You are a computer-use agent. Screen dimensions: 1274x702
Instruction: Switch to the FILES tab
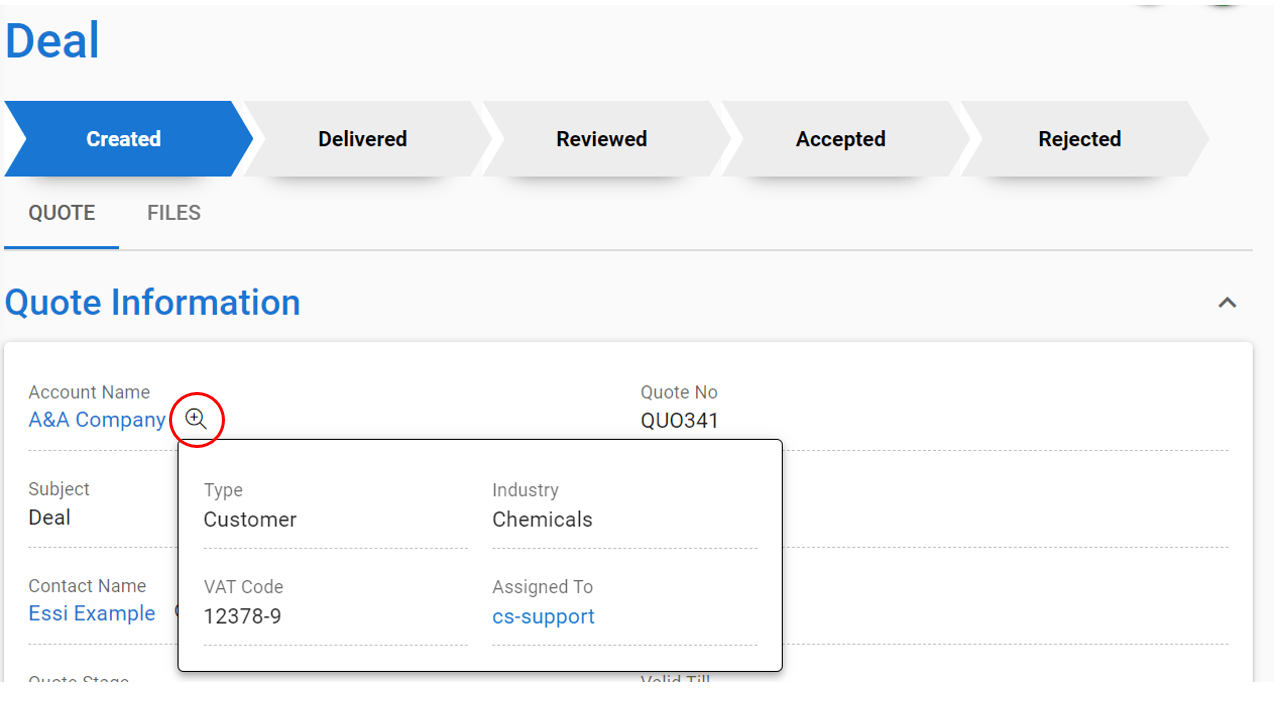[173, 212]
